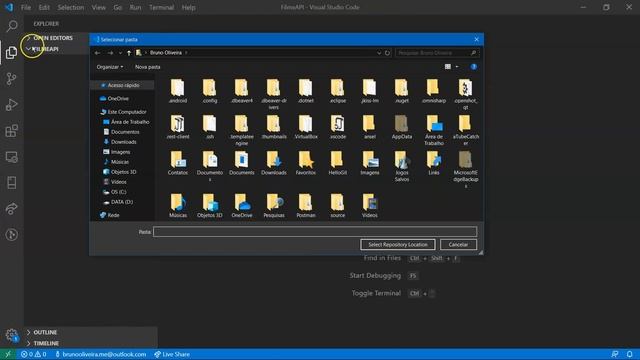
Task: Open the View menu
Action: [98, 7]
